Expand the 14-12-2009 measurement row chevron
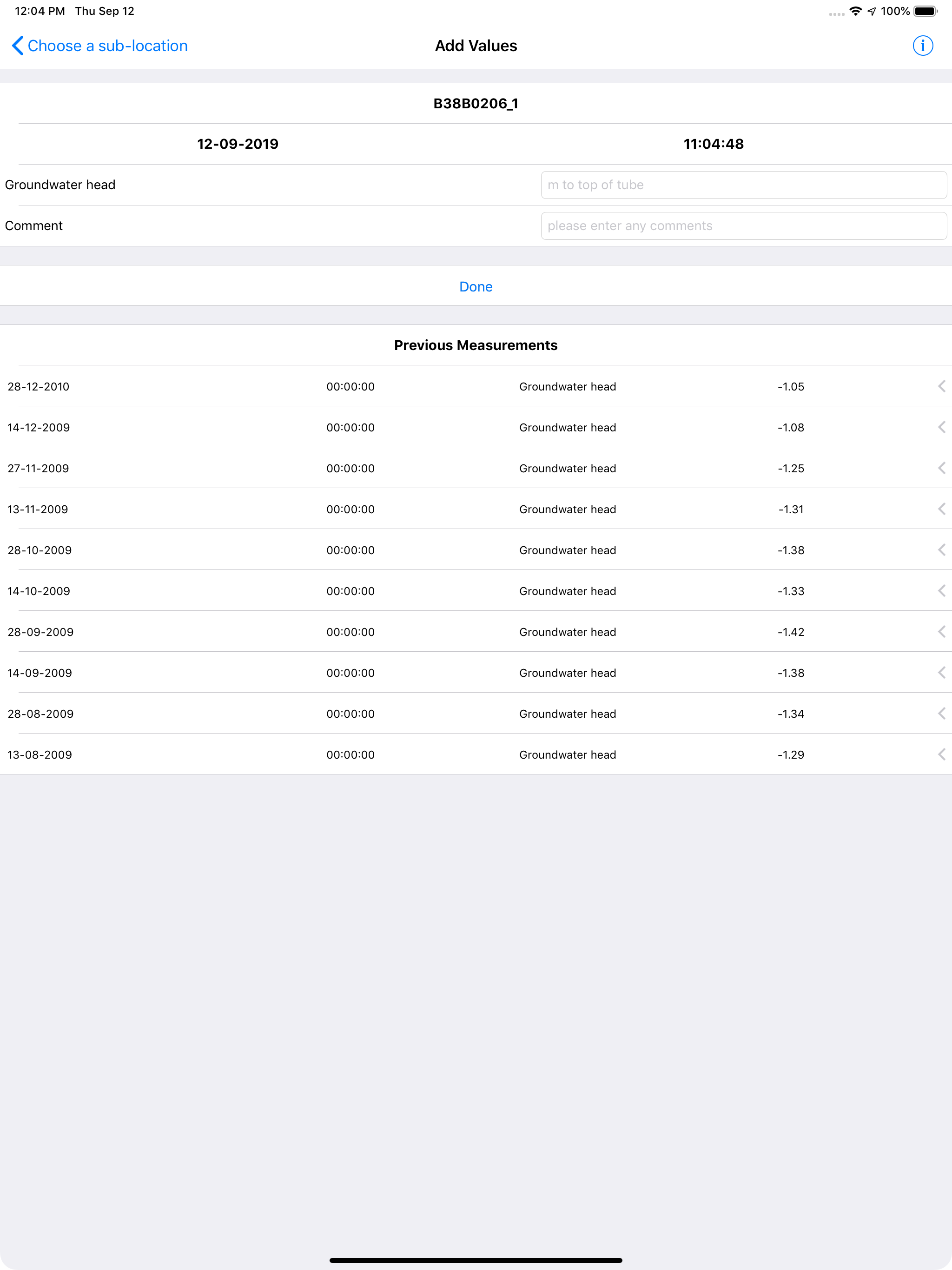Viewport: 952px width, 1270px height. [x=942, y=427]
